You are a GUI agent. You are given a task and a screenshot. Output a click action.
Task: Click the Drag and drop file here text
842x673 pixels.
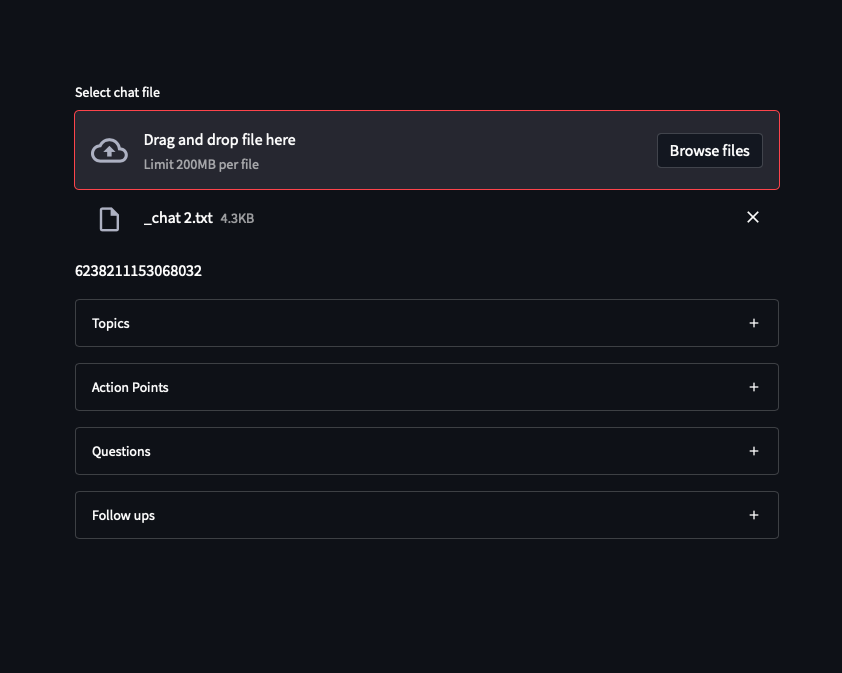pyautogui.click(x=220, y=139)
